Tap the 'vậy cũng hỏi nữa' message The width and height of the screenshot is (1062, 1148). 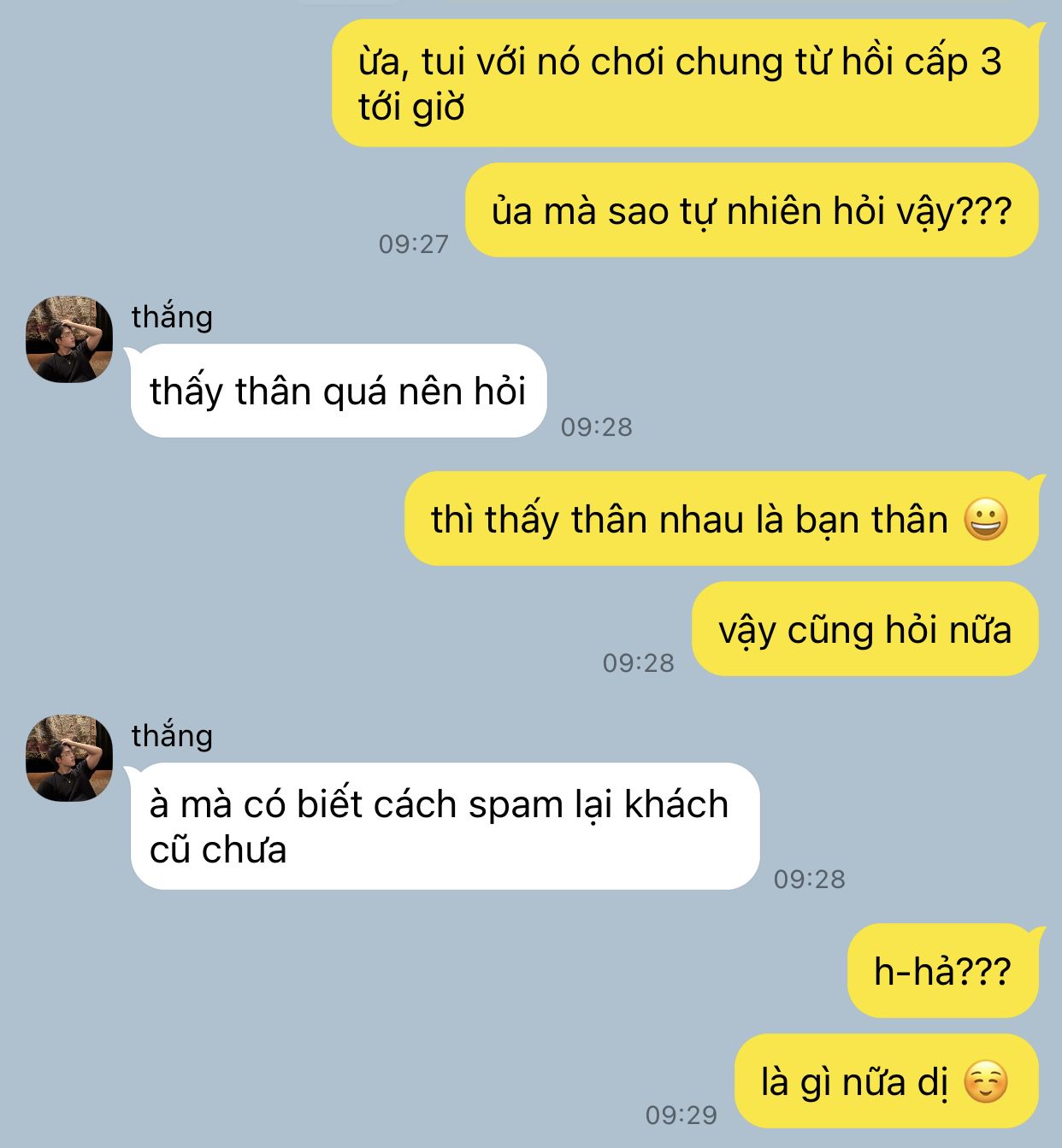pos(865,629)
